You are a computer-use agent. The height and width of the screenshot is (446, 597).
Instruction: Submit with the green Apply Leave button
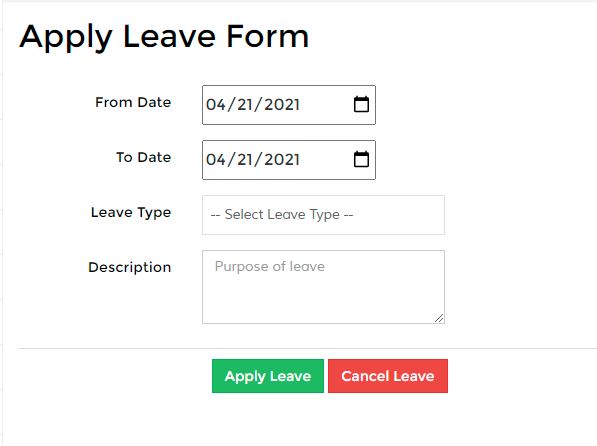268,376
